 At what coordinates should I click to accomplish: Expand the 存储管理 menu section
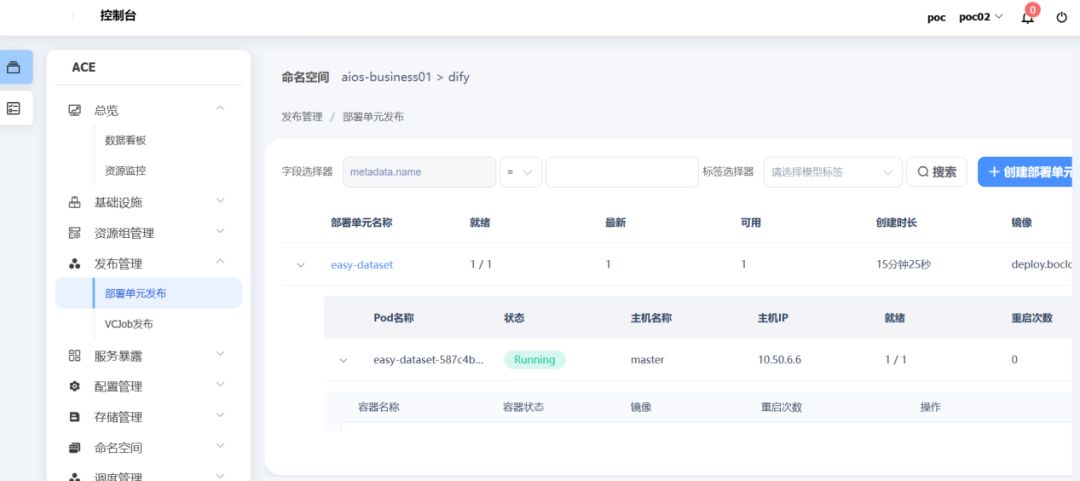click(220, 415)
